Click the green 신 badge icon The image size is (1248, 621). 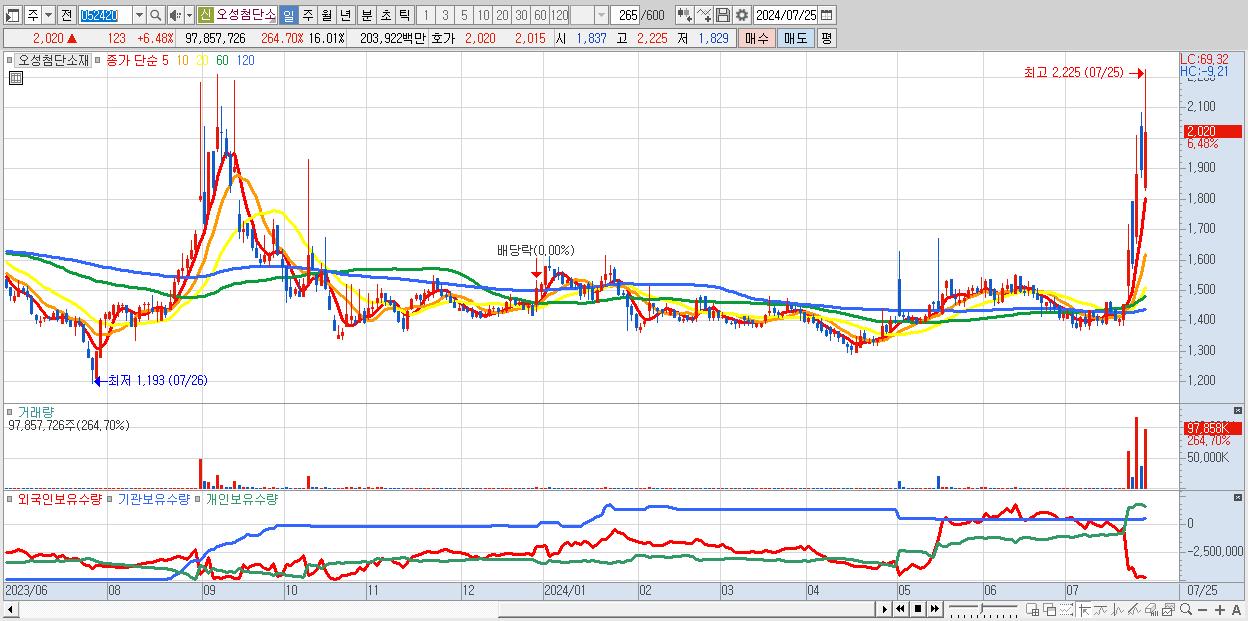coord(204,15)
